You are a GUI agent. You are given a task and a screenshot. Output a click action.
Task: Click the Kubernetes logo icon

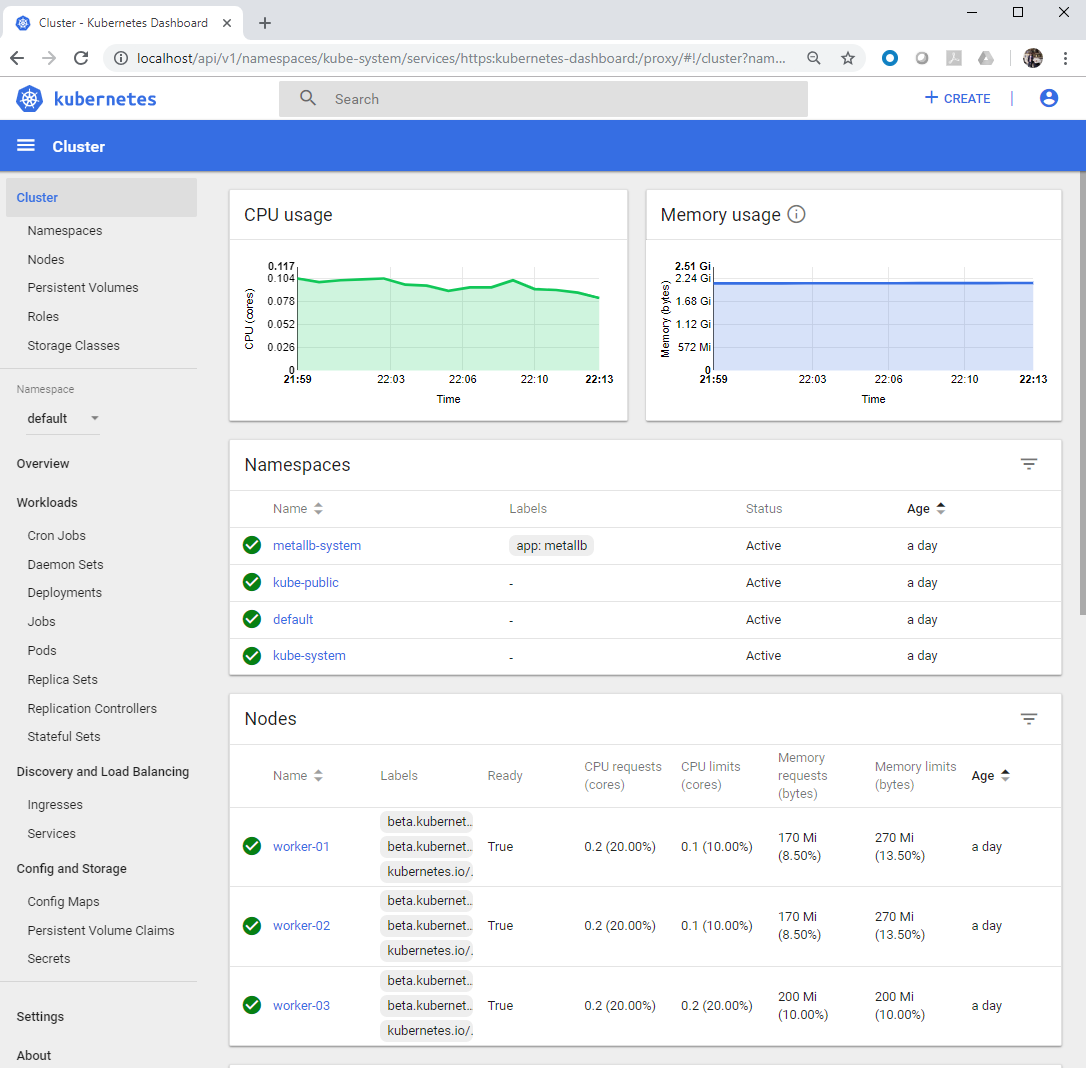tap(29, 99)
